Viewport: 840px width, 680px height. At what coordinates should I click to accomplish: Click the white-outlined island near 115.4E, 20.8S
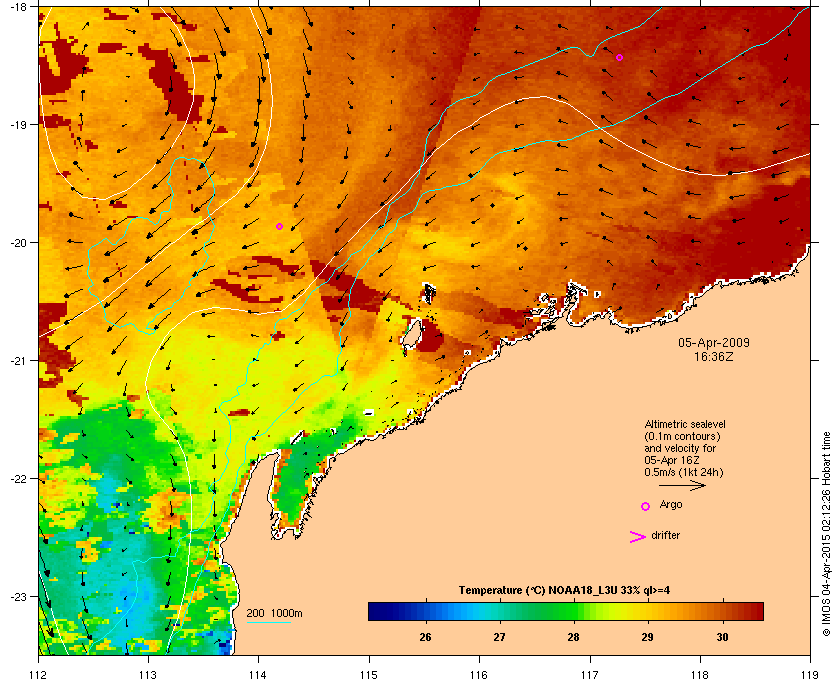point(411,335)
